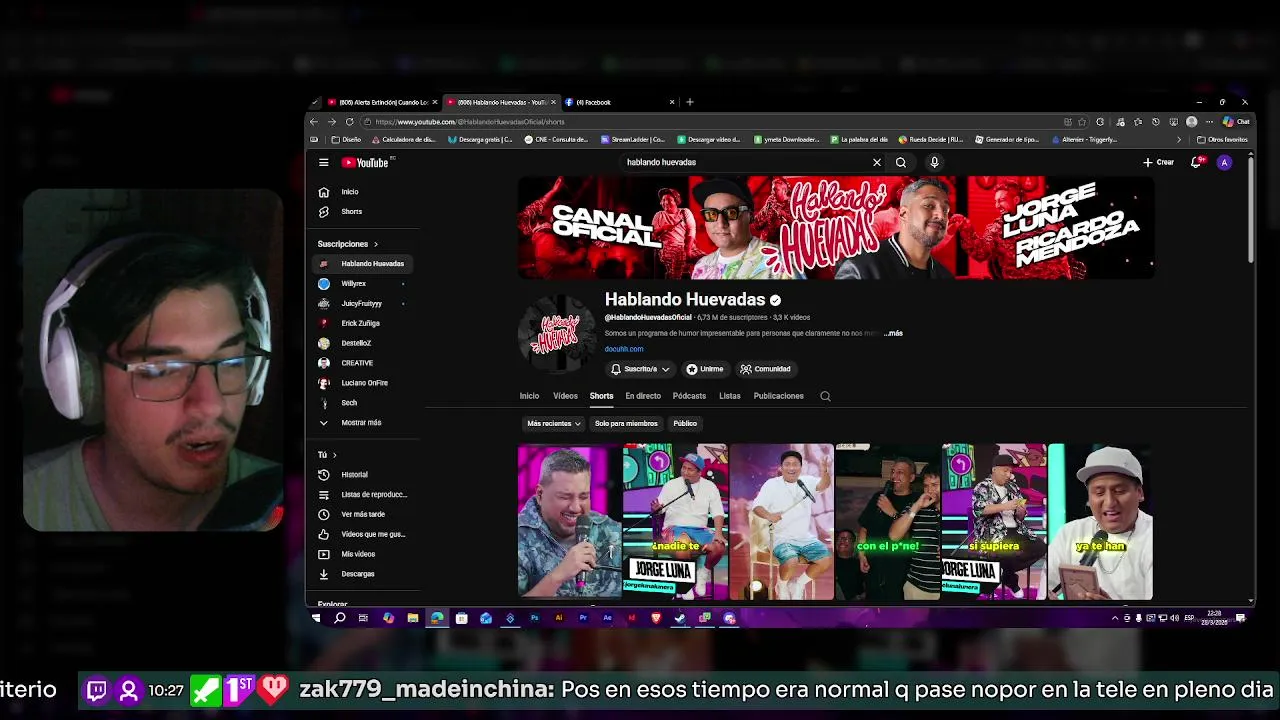Open Luciano OnFire subscription

[363, 383]
